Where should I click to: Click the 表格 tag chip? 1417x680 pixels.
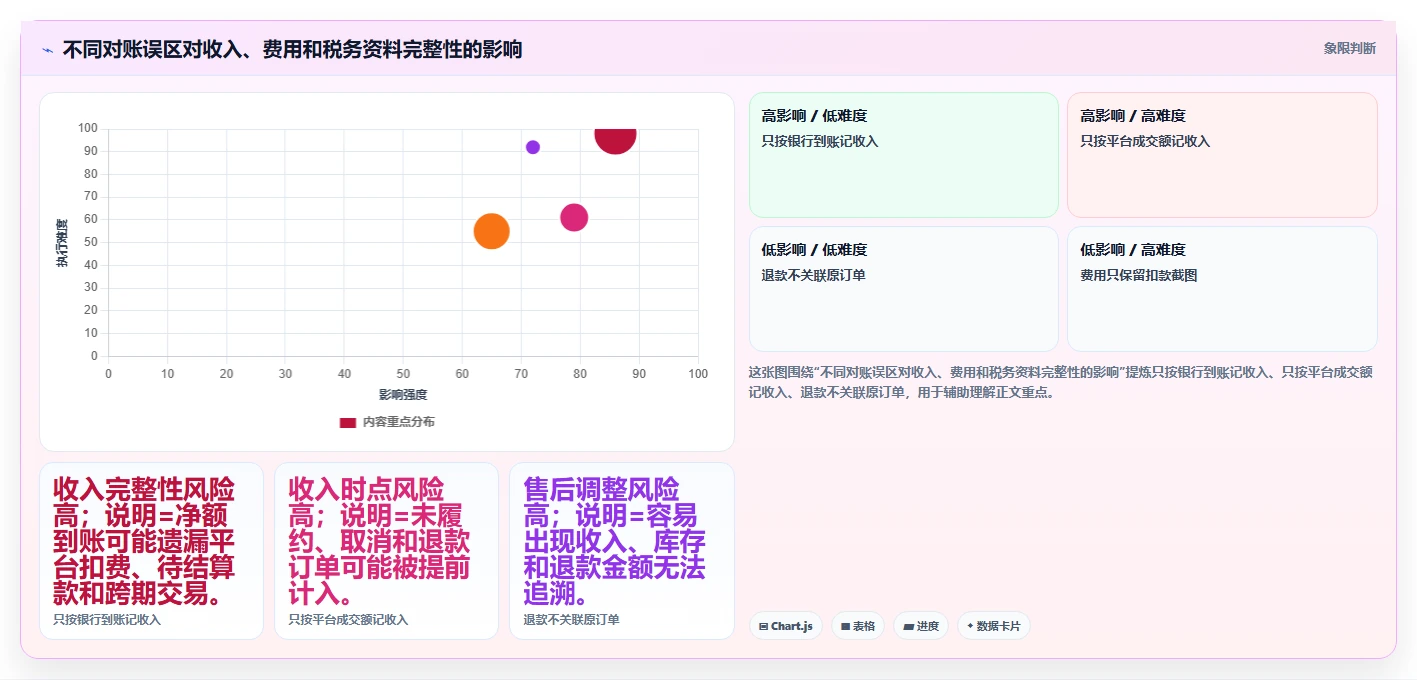[x=858, y=626]
